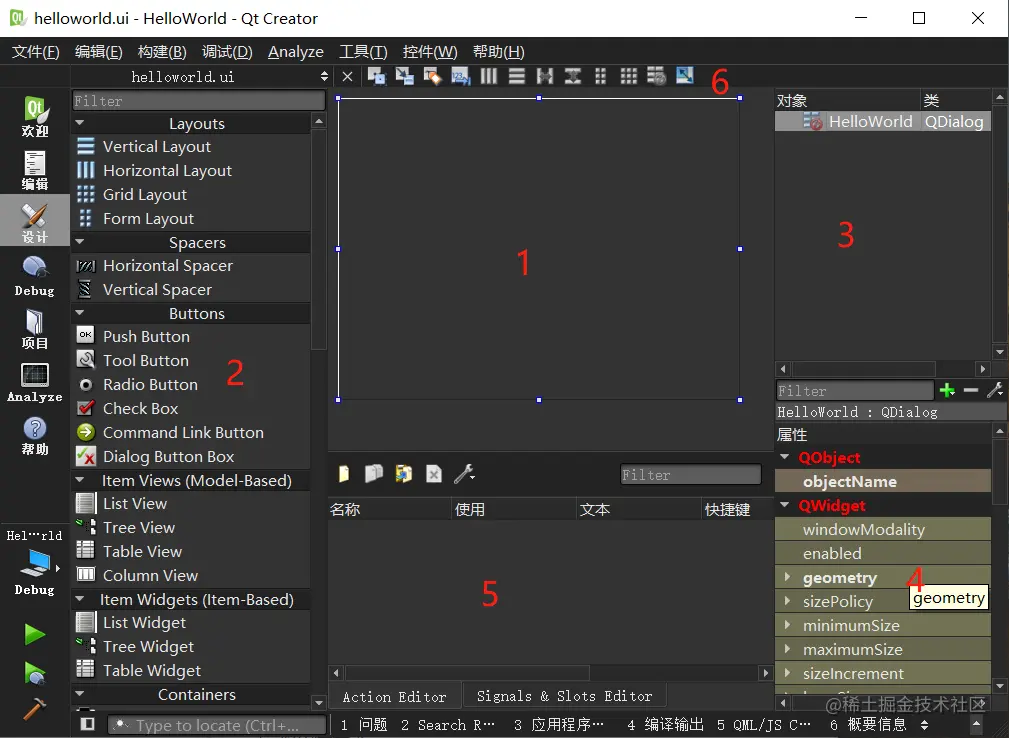1009x738 pixels.
Task: Open 编译输出 output pane
Action: [x=665, y=724]
